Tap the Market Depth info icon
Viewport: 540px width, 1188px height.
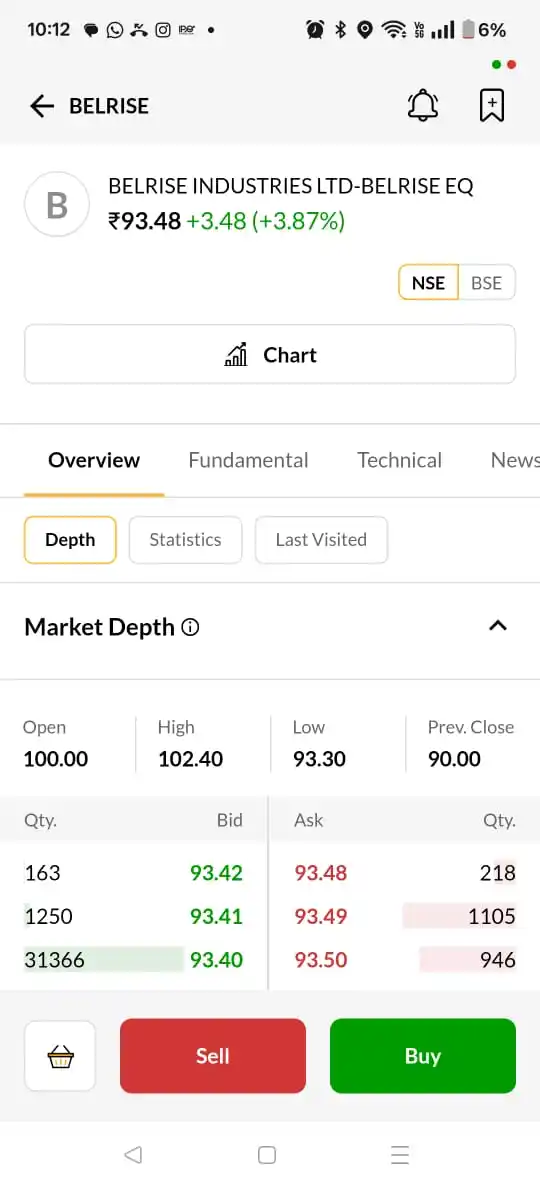(191, 627)
